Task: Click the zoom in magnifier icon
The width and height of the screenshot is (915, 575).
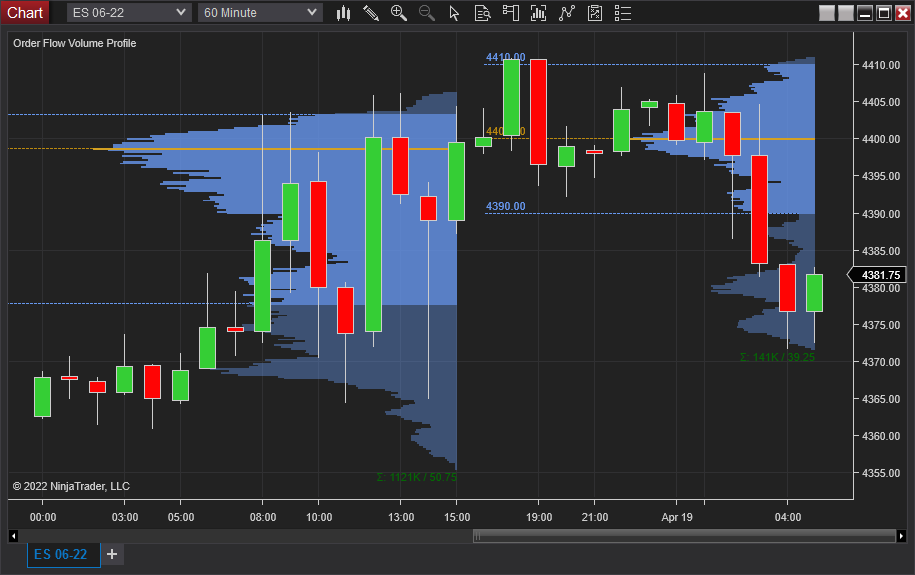Action: [x=399, y=13]
